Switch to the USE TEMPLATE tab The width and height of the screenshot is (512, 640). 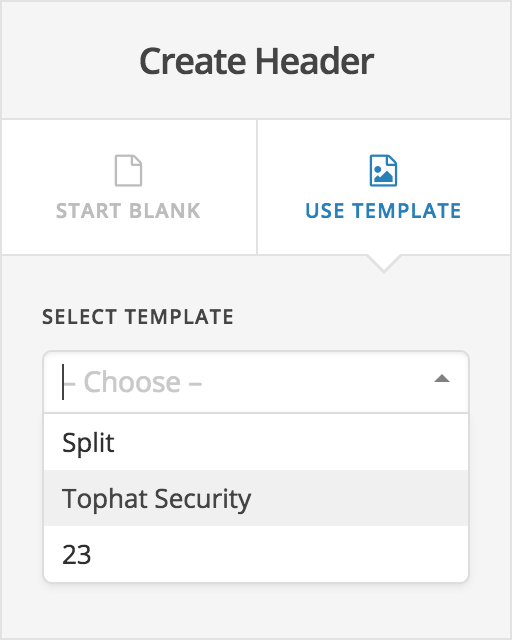click(384, 187)
